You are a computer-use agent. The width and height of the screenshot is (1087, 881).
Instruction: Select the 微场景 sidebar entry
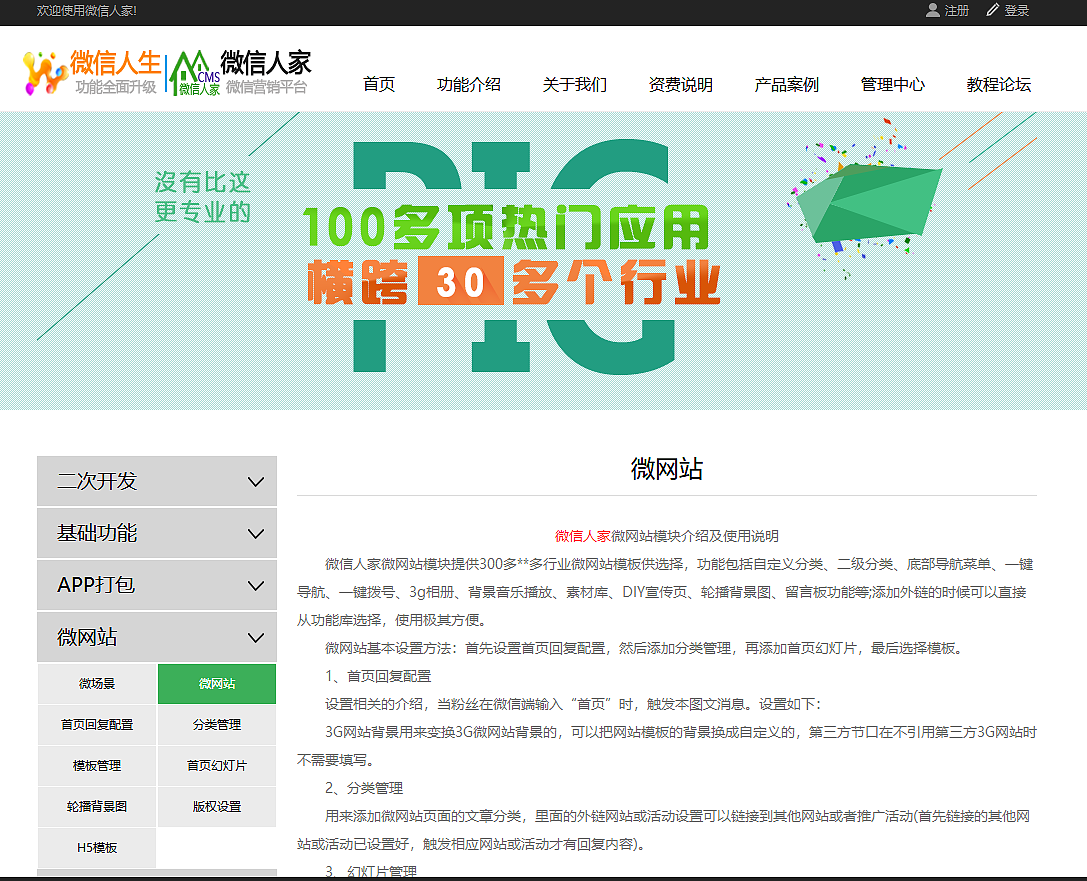point(96,684)
